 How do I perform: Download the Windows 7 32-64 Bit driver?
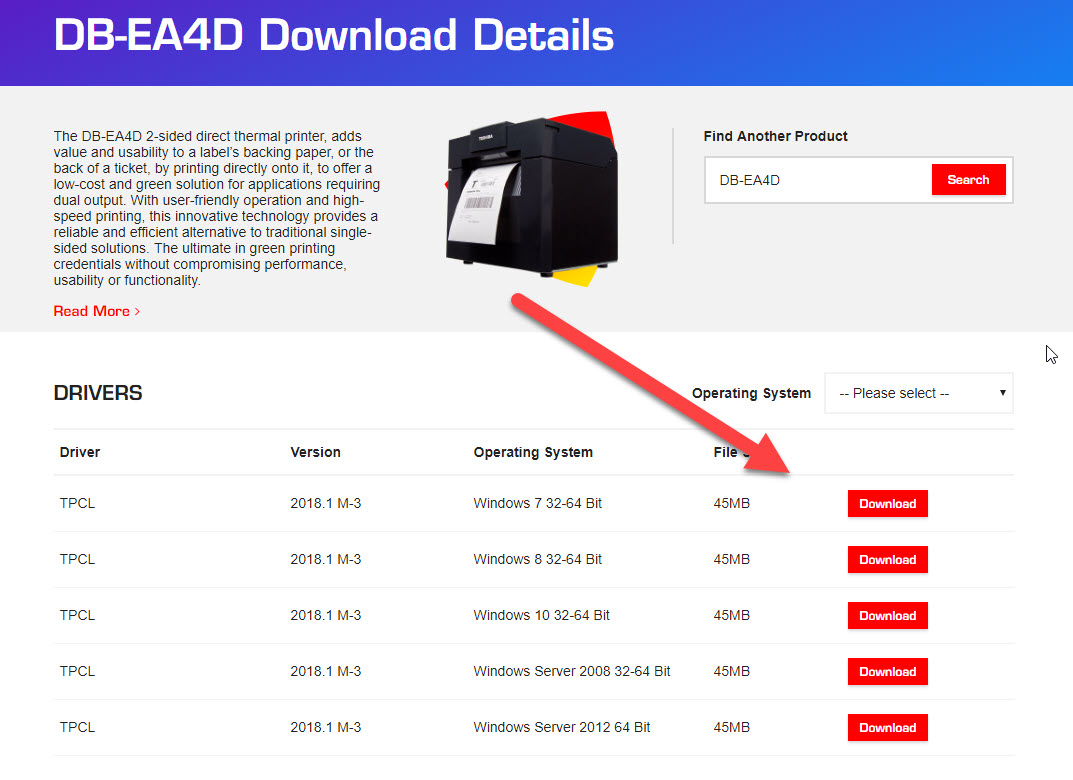(x=888, y=504)
